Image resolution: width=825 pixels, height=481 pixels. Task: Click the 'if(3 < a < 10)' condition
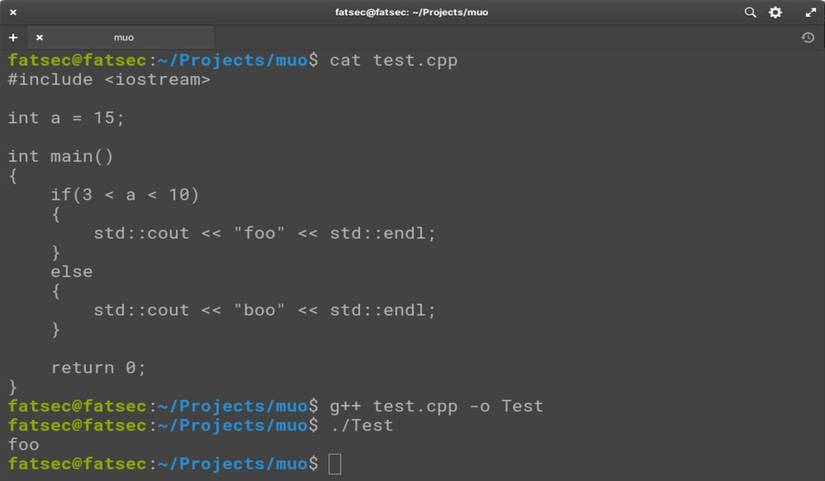click(125, 194)
